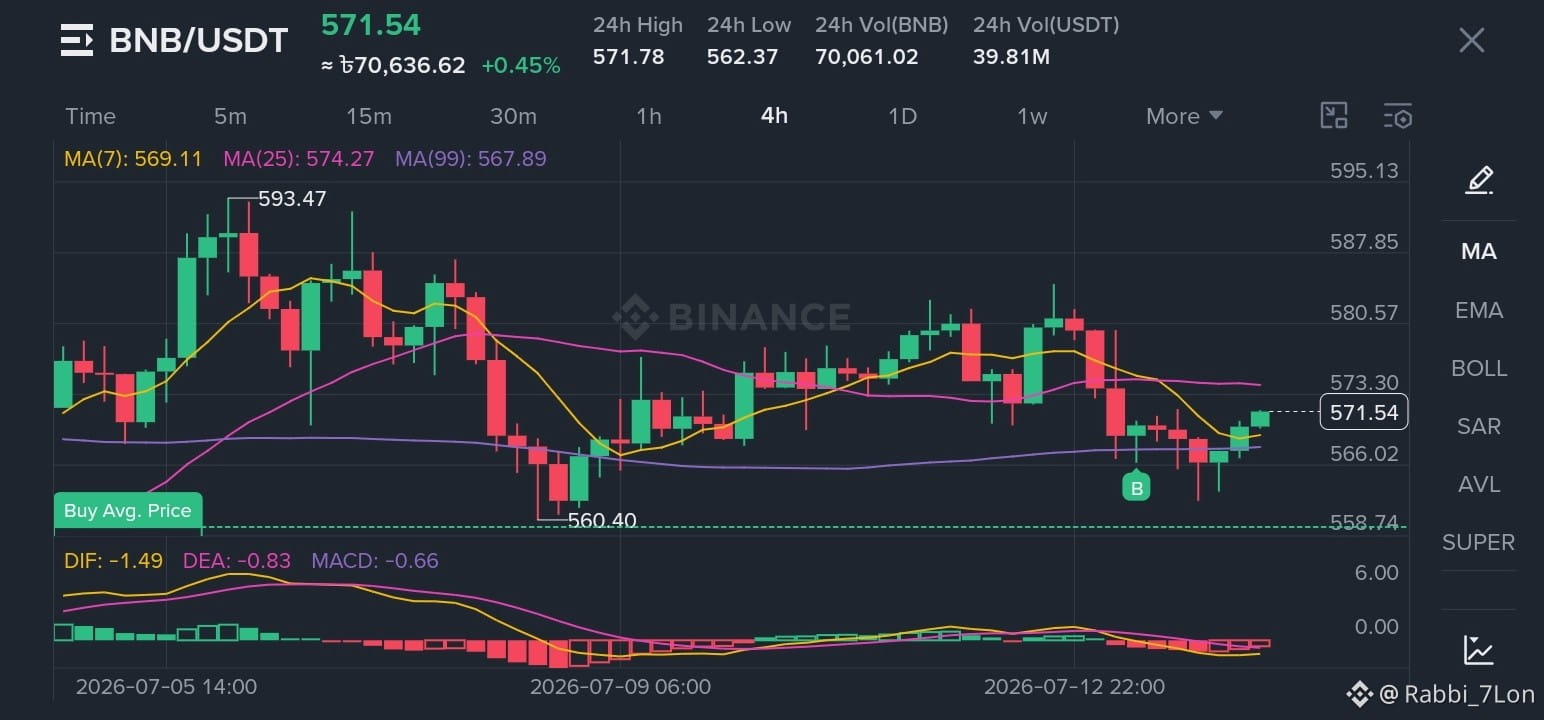Image resolution: width=1544 pixels, height=720 pixels.
Task: Click the 566.02 price axis label
Action: pos(1364,454)
